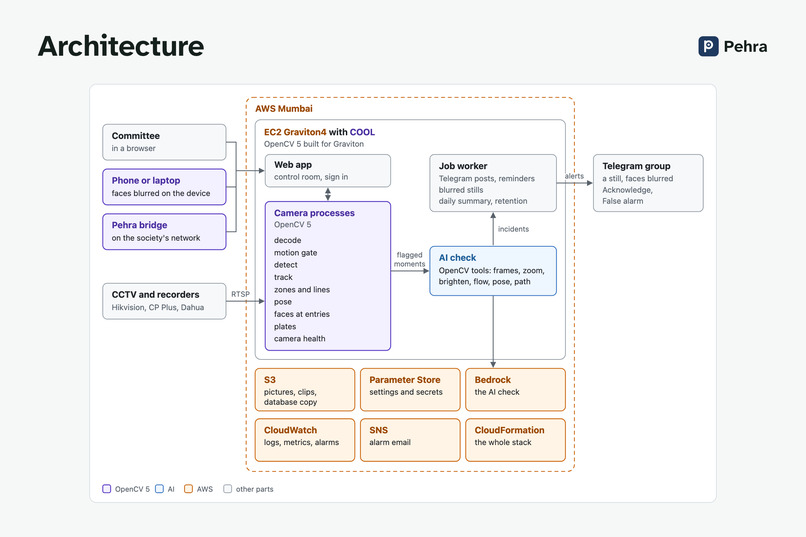Click 'in a browser' under Committee
The height and width of the screenshot is (537, 806).
pyautogui.click(x=133, y=148)
